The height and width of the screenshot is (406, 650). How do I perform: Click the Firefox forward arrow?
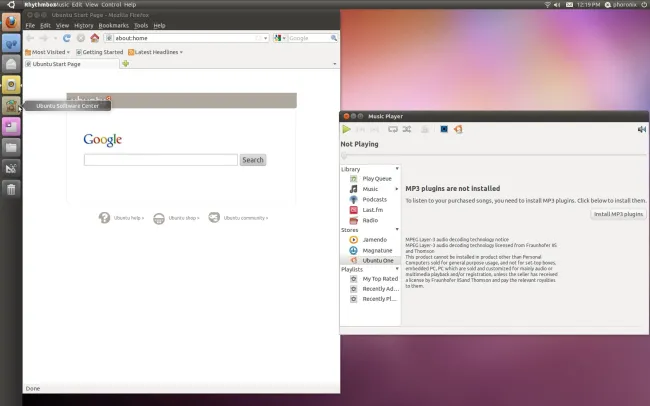point(44,38)
